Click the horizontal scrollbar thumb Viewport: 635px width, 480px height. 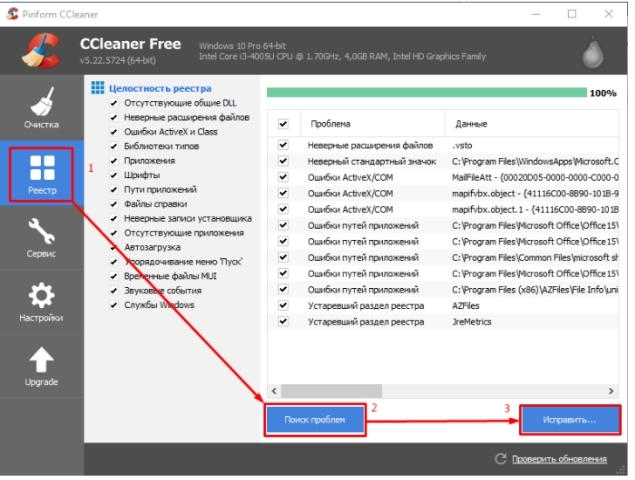point(331,391)
